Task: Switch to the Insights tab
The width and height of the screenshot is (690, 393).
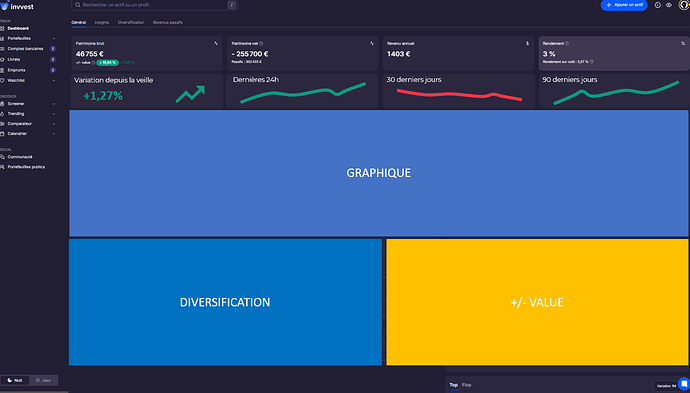Action: click(x=102, y=22)
